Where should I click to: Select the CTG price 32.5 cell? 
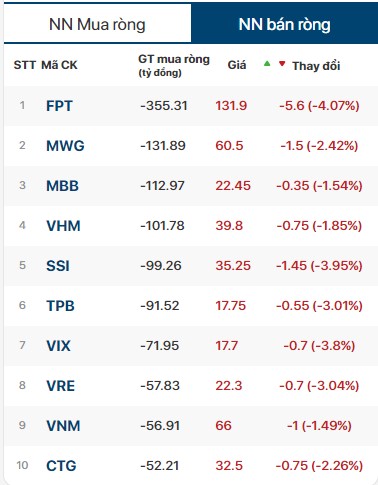pyautogui.click(x=229, y=466)
